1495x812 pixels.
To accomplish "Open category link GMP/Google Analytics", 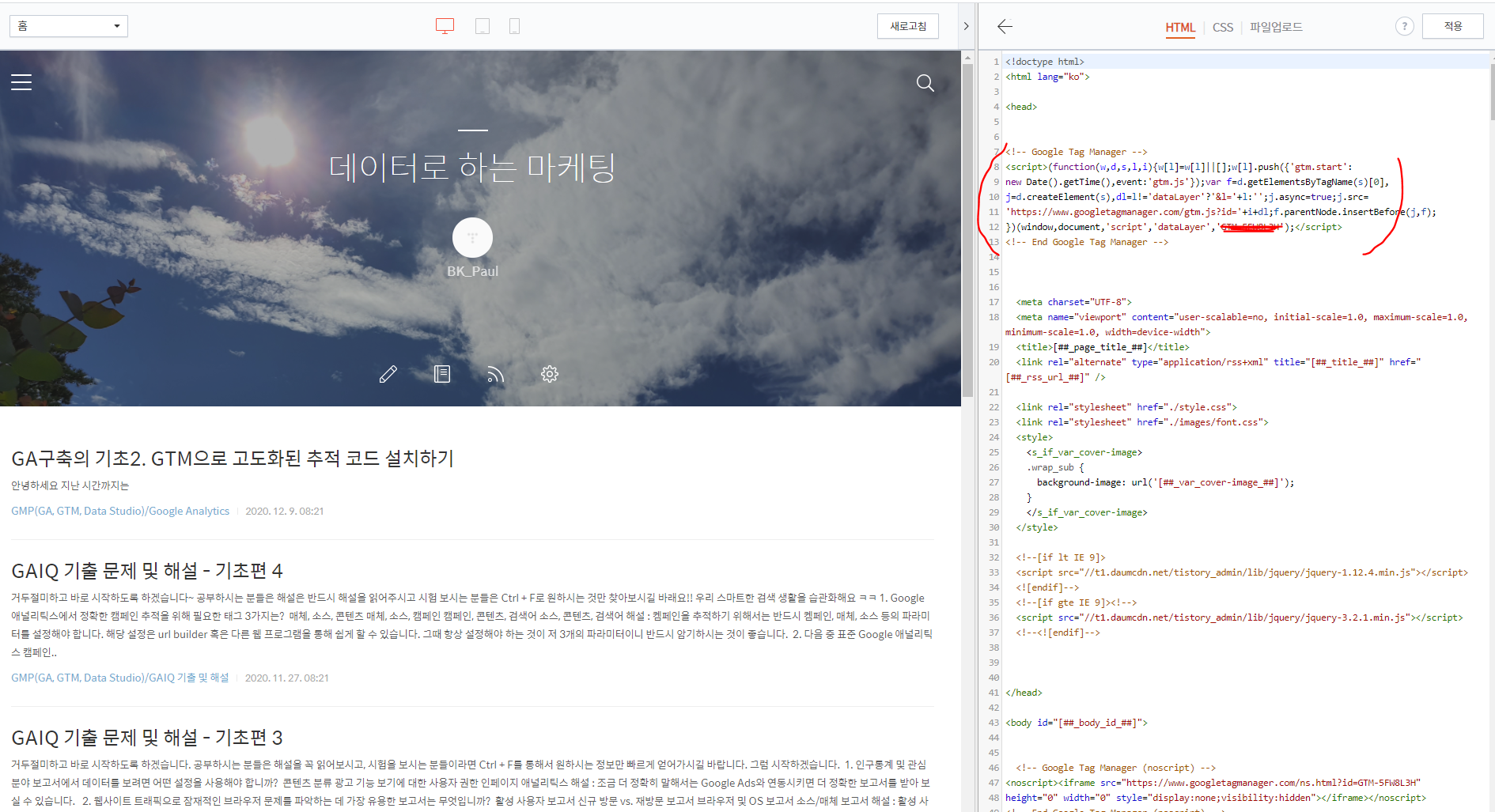I will tap(120, 512).
